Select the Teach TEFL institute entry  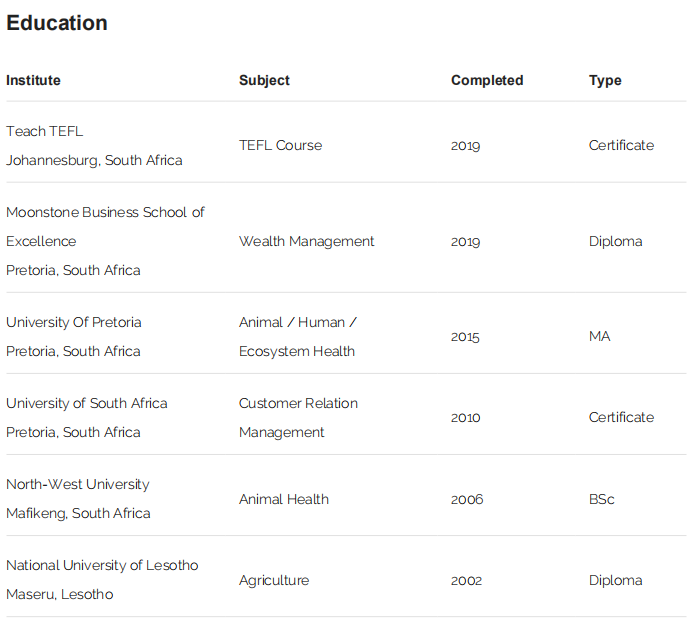point(45,131)
